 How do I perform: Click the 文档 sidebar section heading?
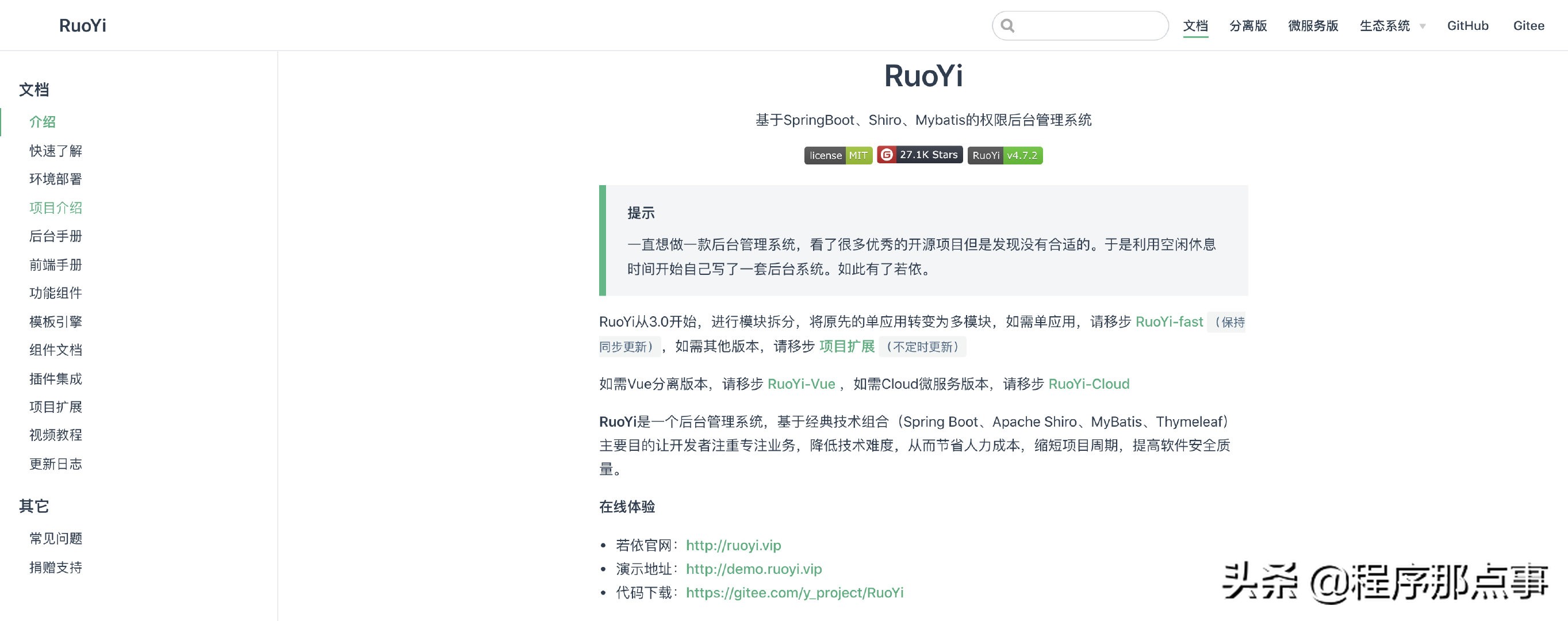[x=33, y=90]
